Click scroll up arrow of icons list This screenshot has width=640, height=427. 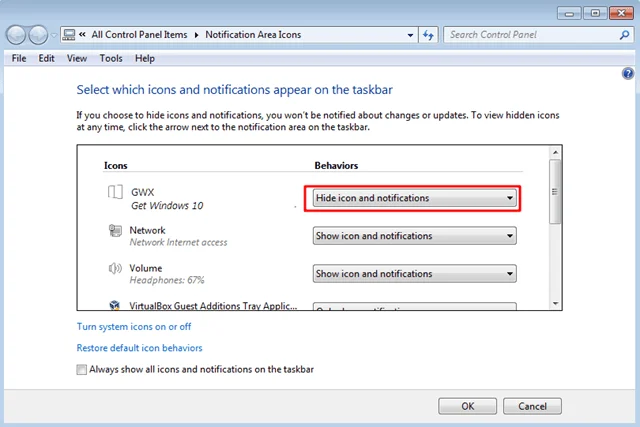click(555, 153)
